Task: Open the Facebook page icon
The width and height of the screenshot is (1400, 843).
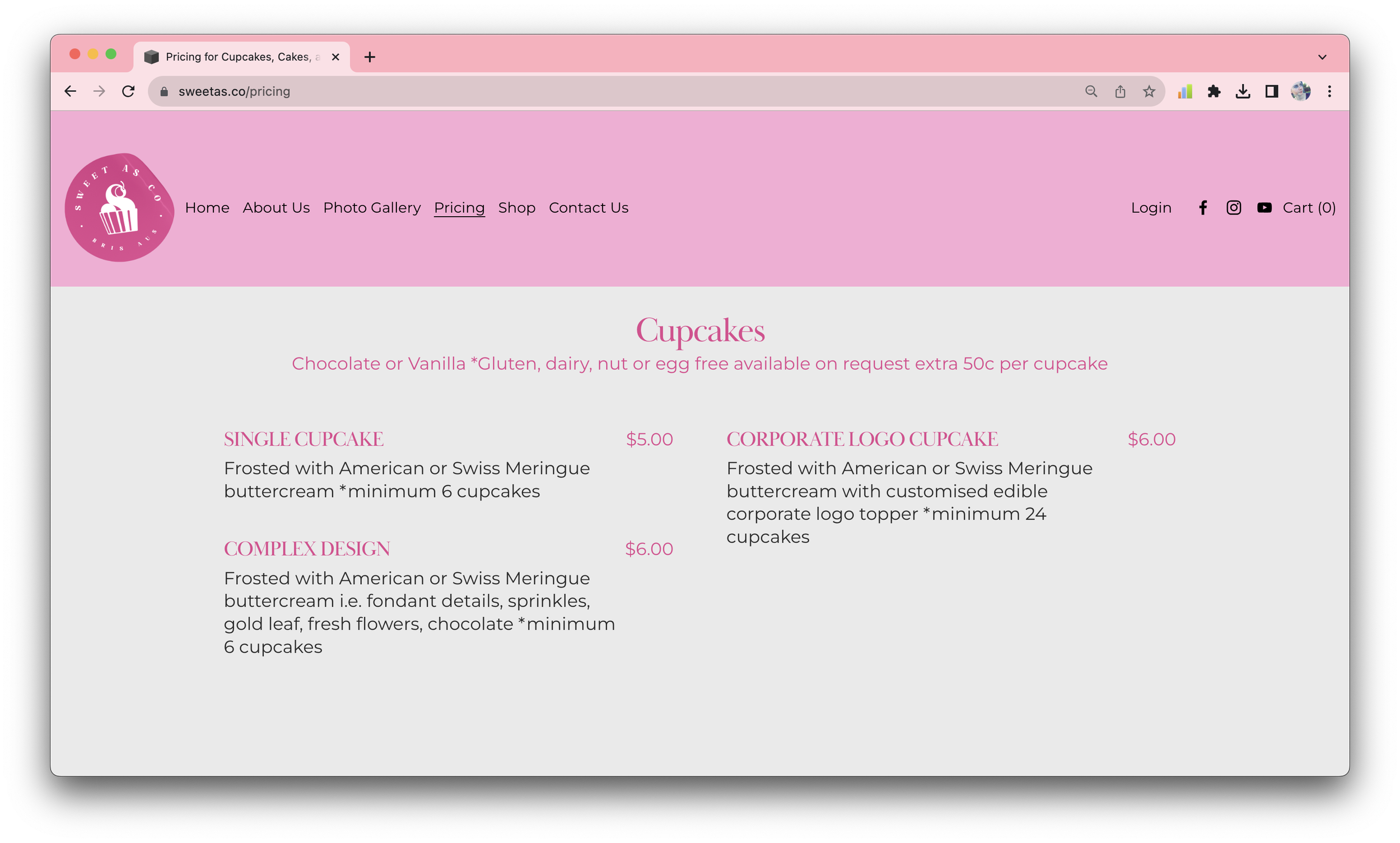Action: click(1203, 207)
